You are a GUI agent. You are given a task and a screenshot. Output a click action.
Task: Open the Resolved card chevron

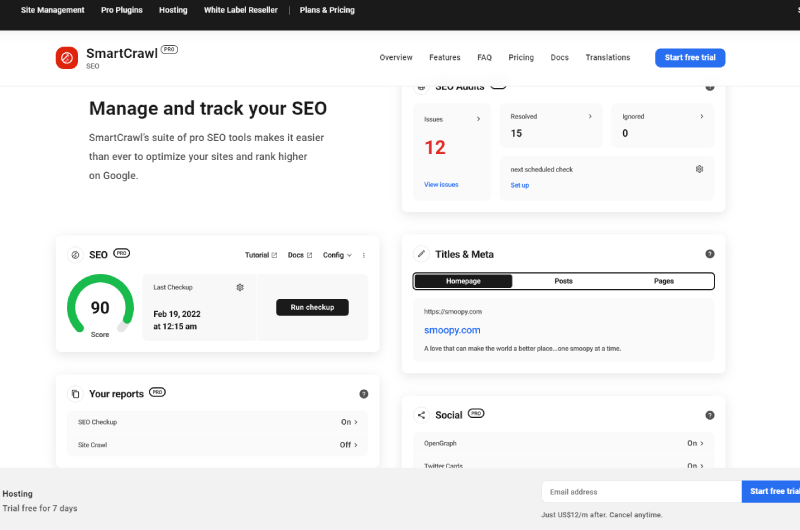click(x=590, y=116)
